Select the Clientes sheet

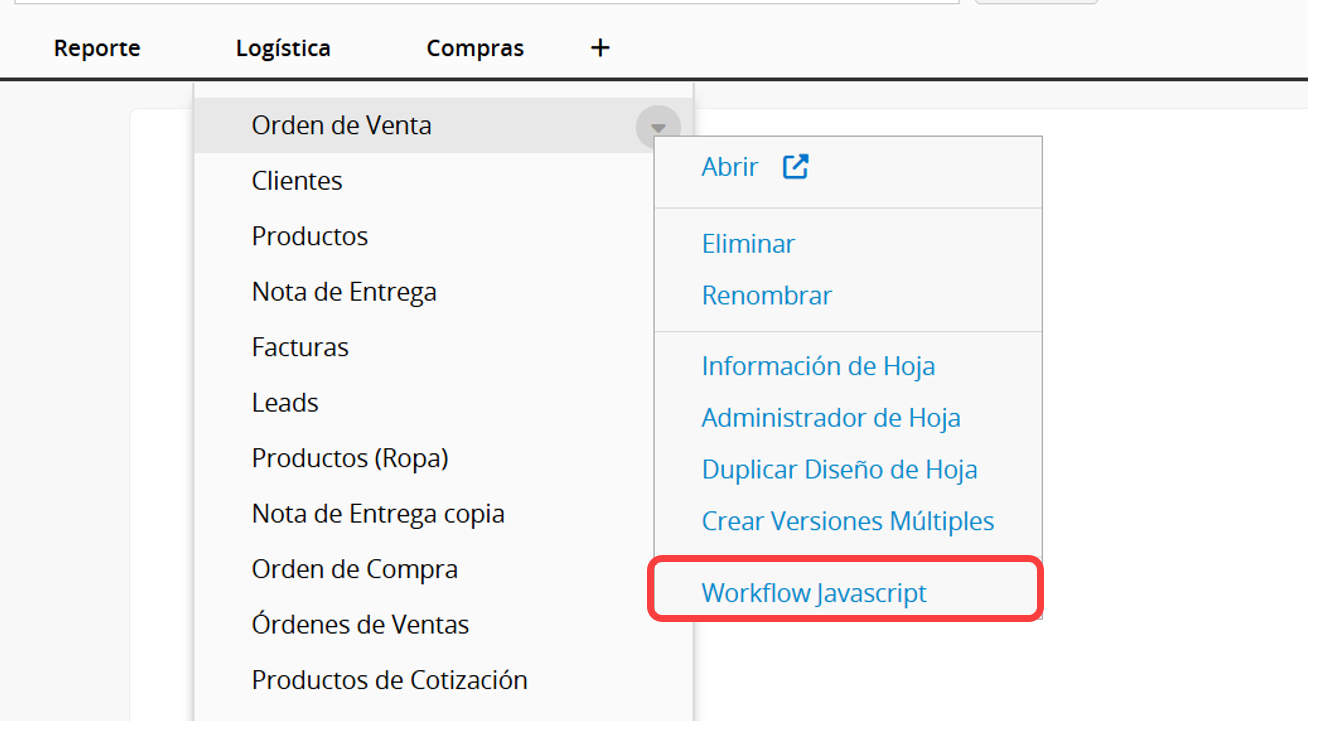click(x=297, y=181)
